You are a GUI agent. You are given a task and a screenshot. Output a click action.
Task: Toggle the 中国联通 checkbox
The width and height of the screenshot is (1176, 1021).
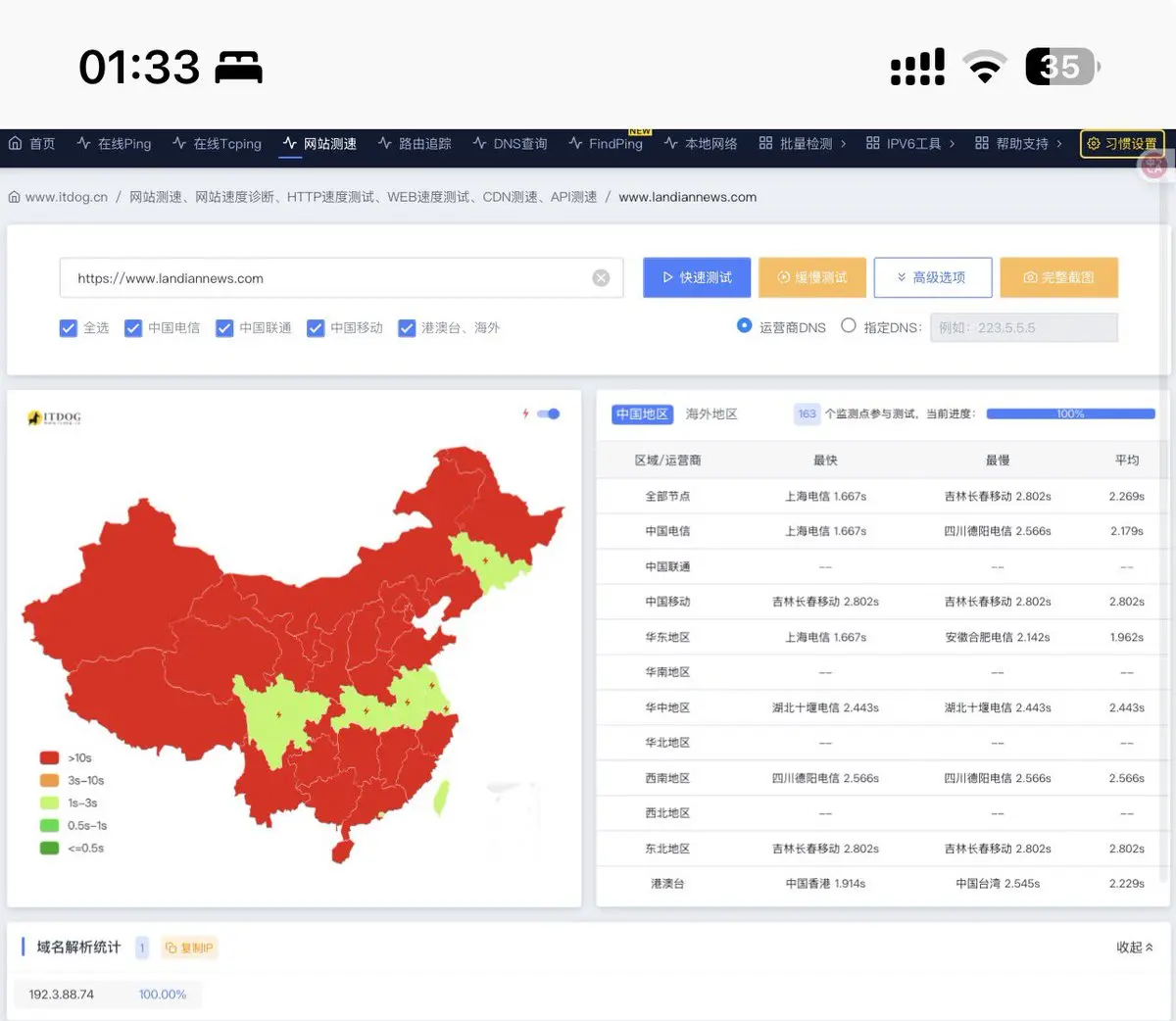224,328
